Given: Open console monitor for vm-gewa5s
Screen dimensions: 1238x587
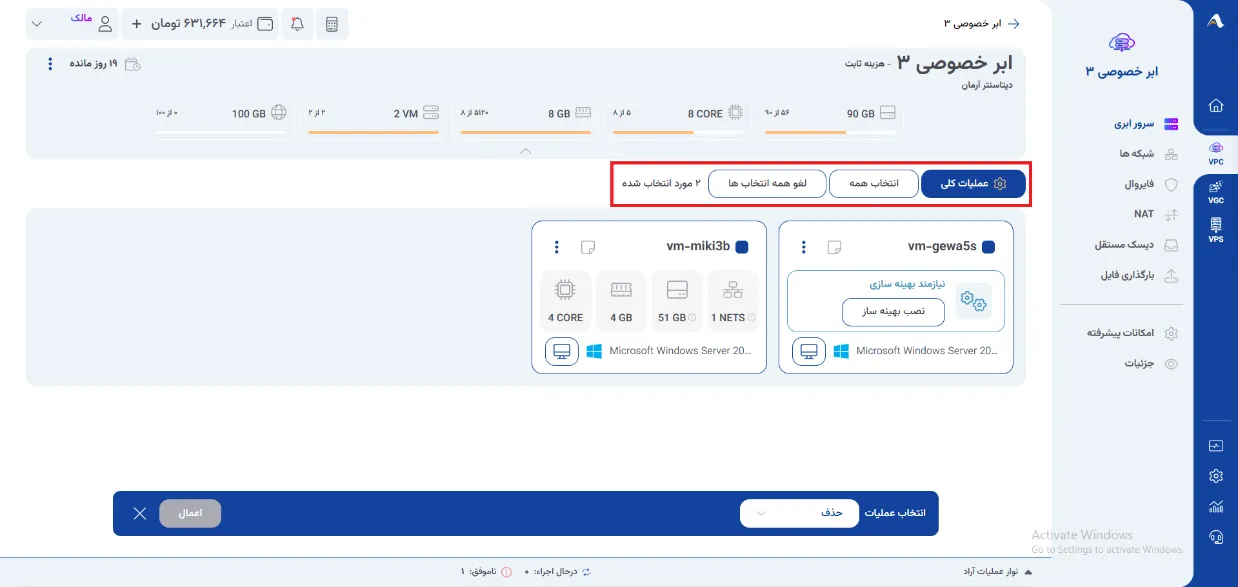Looking at the screenshot, I should [809, 352].
